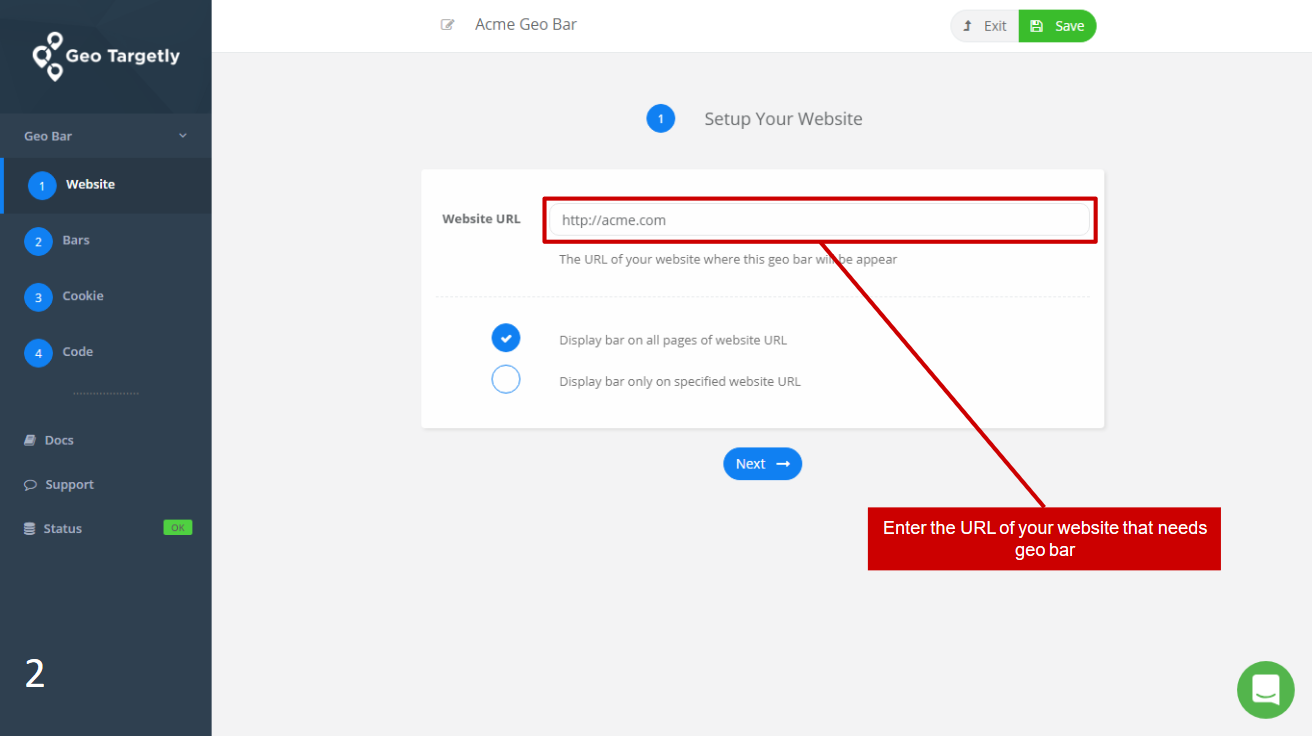Check system Status from the sidebar
Image resolution: width=1312 pixels, height=736 pixels.
60,528
